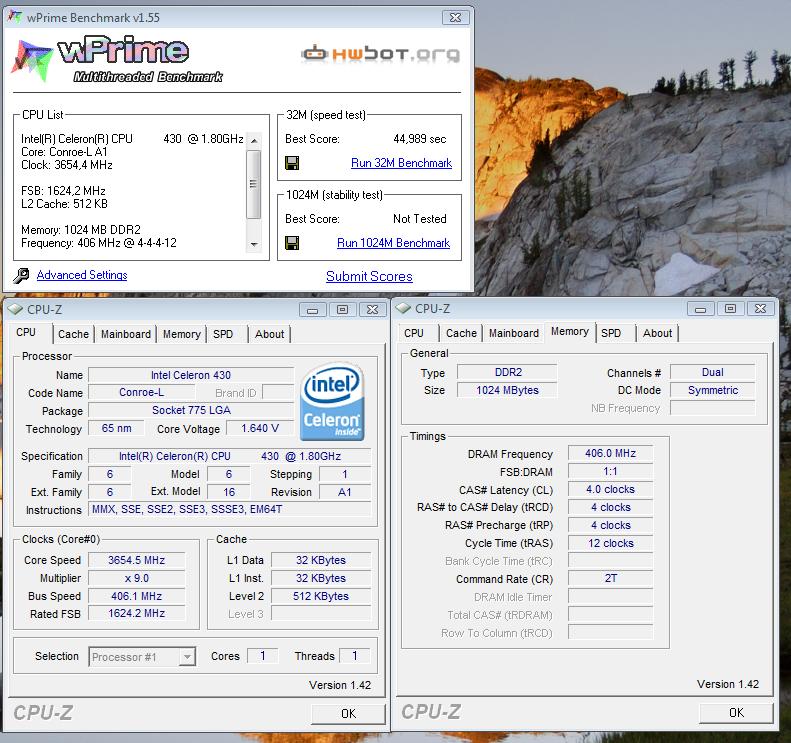This screenshot has height=743, width=791.
Task: Minimize the right CPU-Z Memory window
Action: pyautogui.click(x=700, y=309)
